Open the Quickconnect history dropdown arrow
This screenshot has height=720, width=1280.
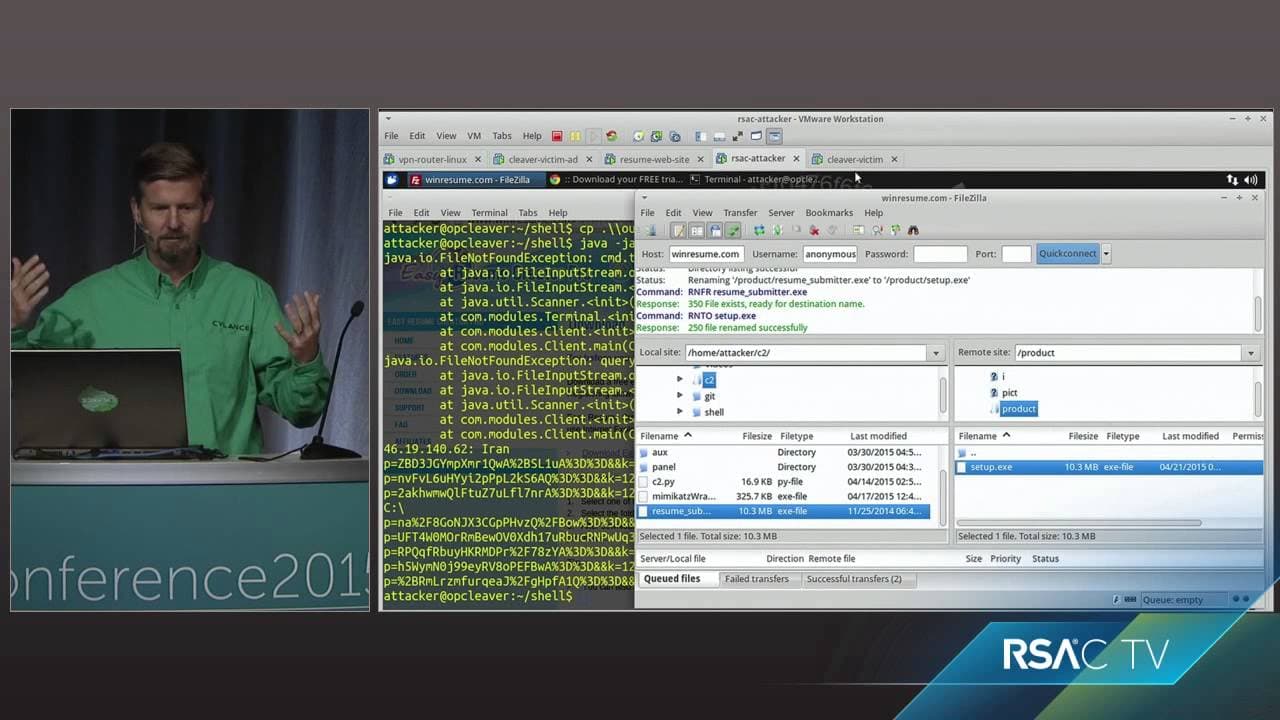click(x=1106, y=254)
